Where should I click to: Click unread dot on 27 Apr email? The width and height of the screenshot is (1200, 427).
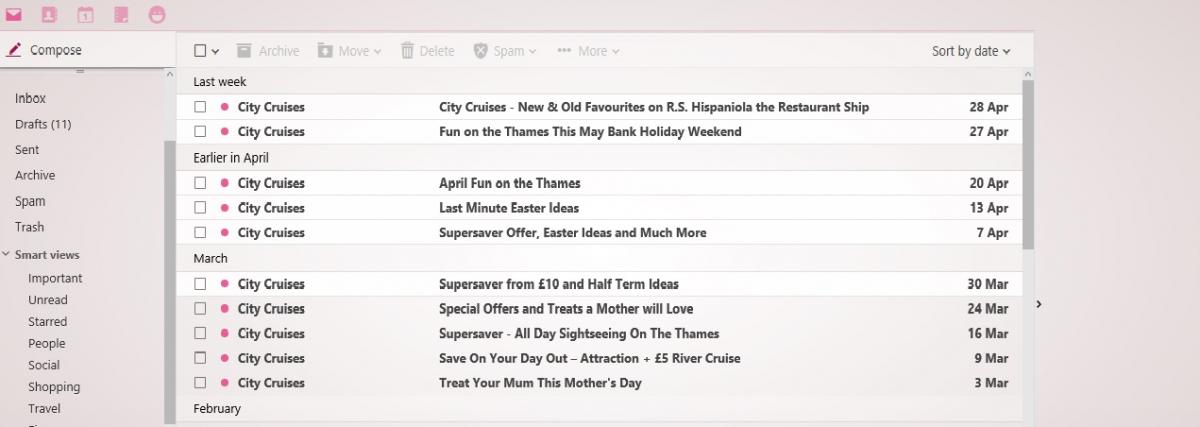[x=225, y=131]
